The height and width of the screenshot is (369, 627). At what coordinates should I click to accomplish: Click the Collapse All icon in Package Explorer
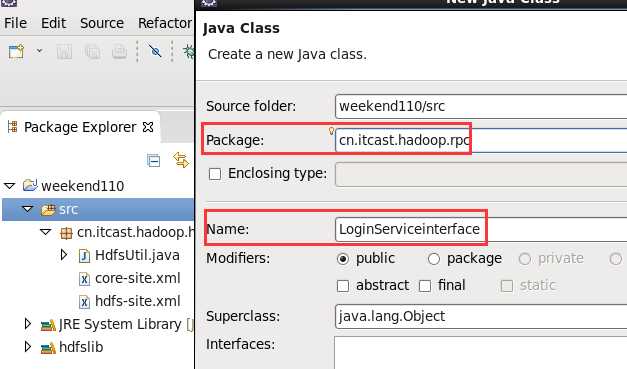pyautogui.click(x=154, y=160)
